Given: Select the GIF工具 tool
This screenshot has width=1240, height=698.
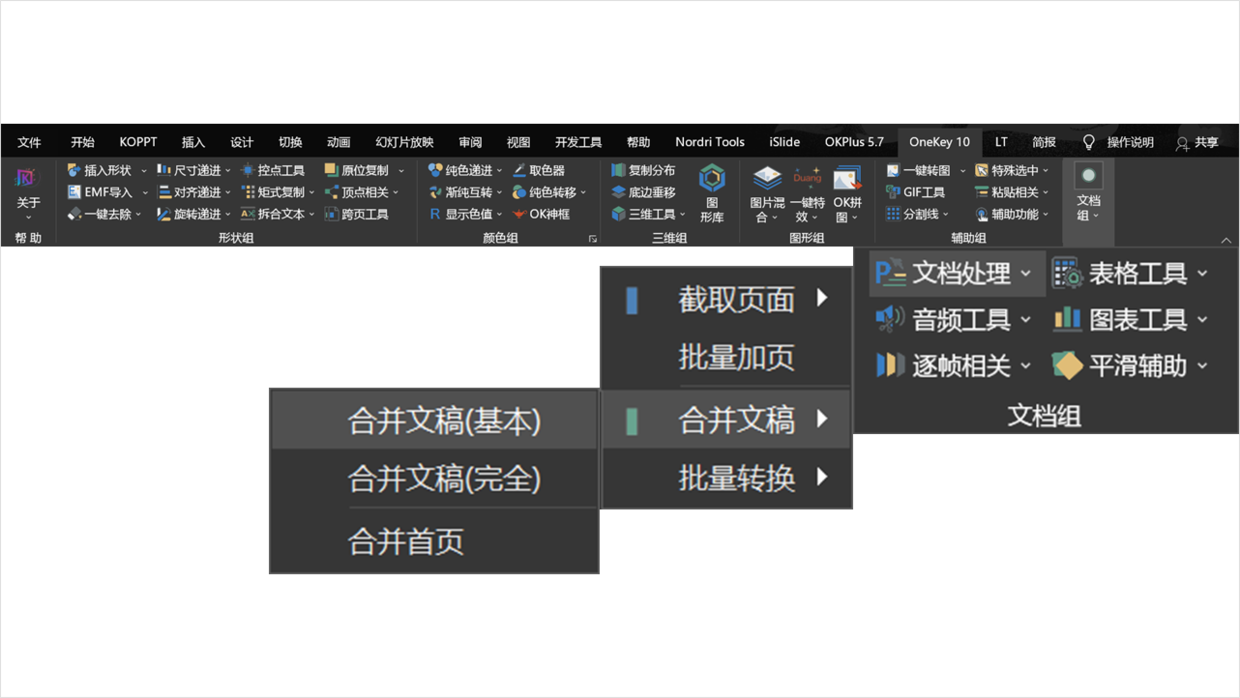Looking at the screenshot, I should point(915,192).
